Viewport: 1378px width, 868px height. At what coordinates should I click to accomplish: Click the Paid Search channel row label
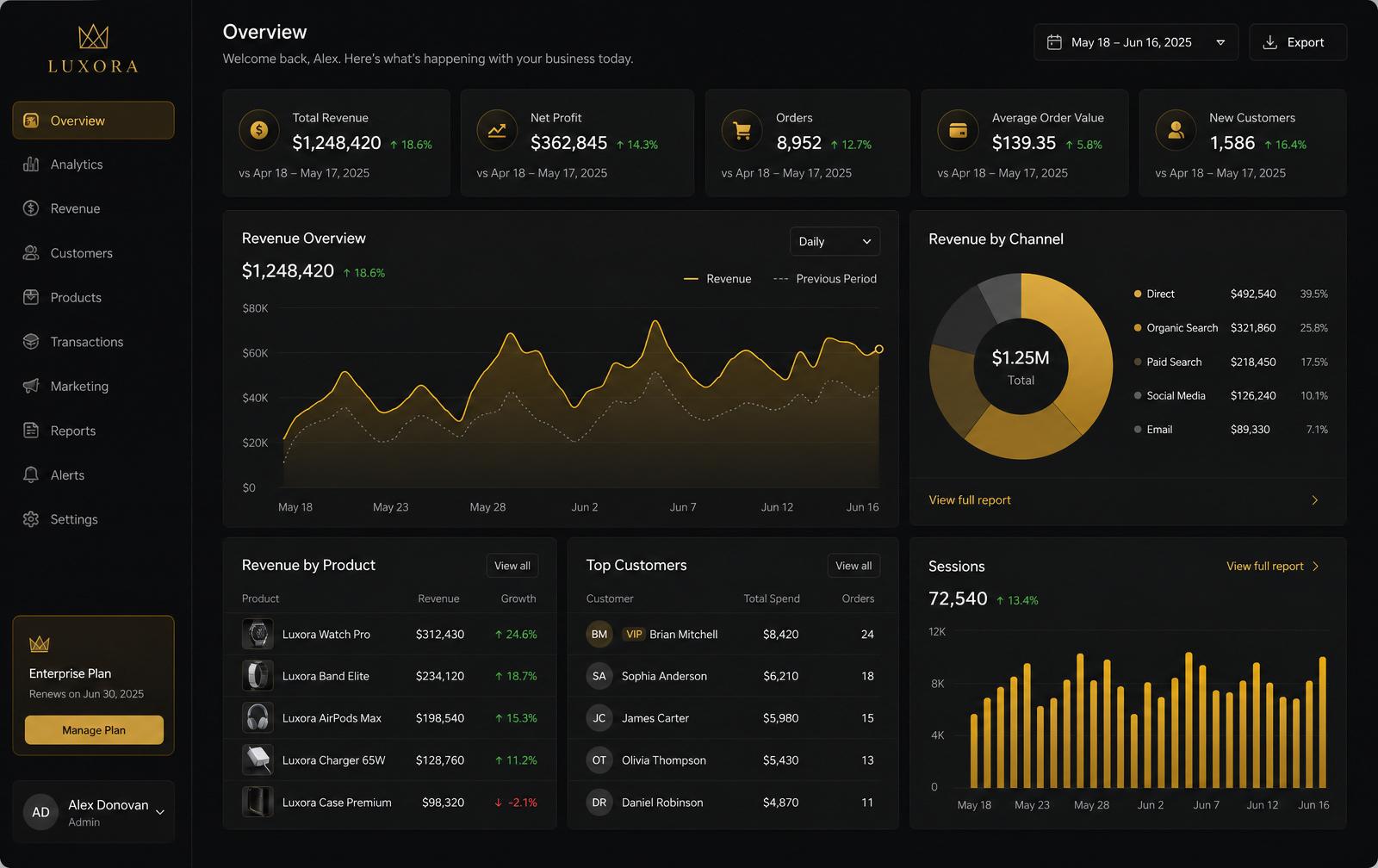point(1174,363)
